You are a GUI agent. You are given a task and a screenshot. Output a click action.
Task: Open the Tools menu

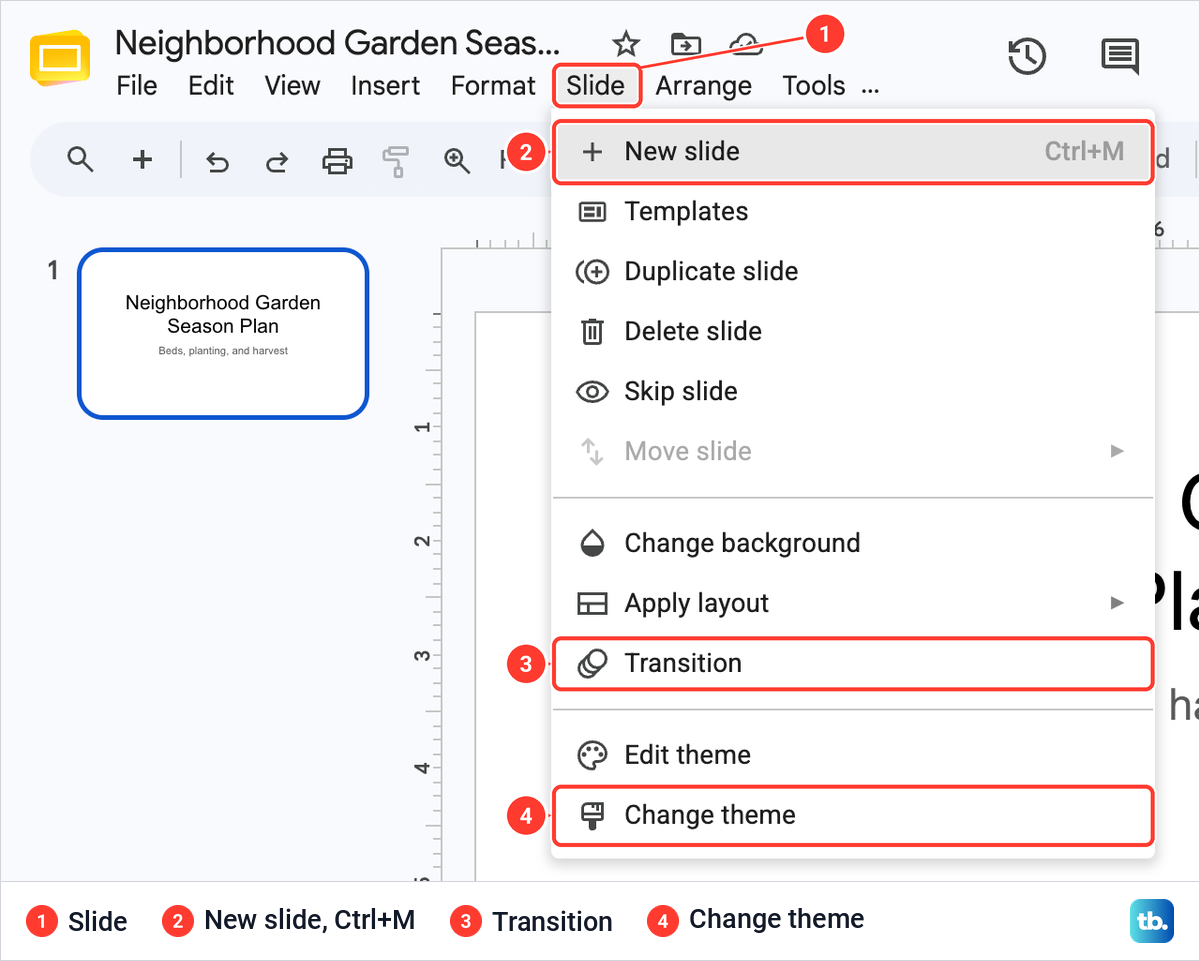click(x=814, y=86)
